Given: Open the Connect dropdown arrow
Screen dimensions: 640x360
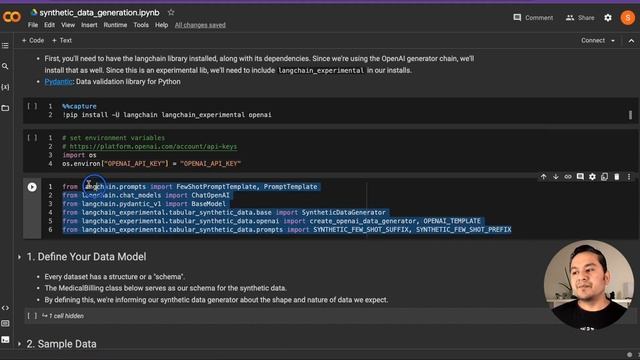Looking at the screenshot, I should [x=613, y=41].
